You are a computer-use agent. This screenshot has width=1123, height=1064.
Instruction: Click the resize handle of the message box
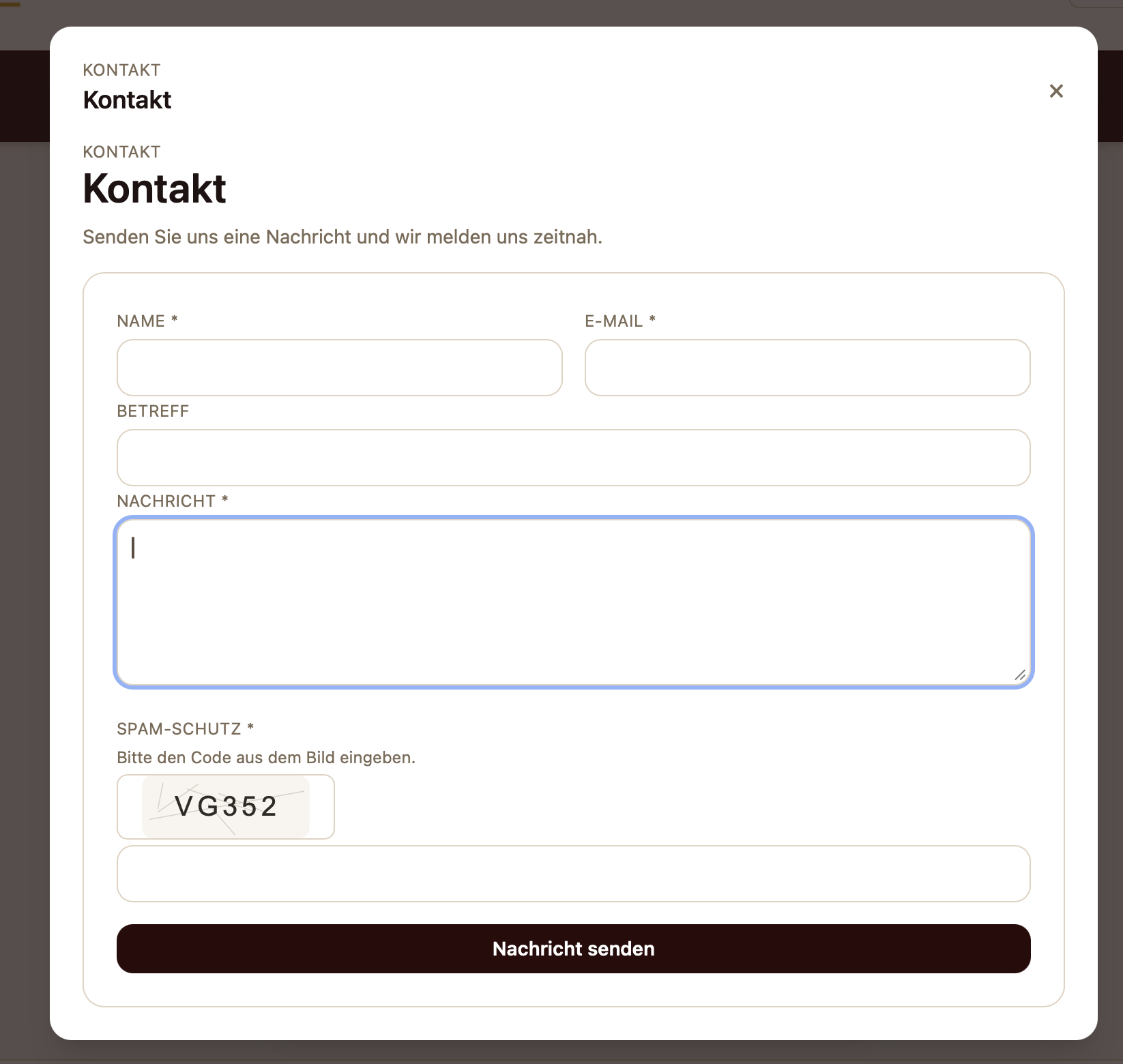click(1021, 675)
